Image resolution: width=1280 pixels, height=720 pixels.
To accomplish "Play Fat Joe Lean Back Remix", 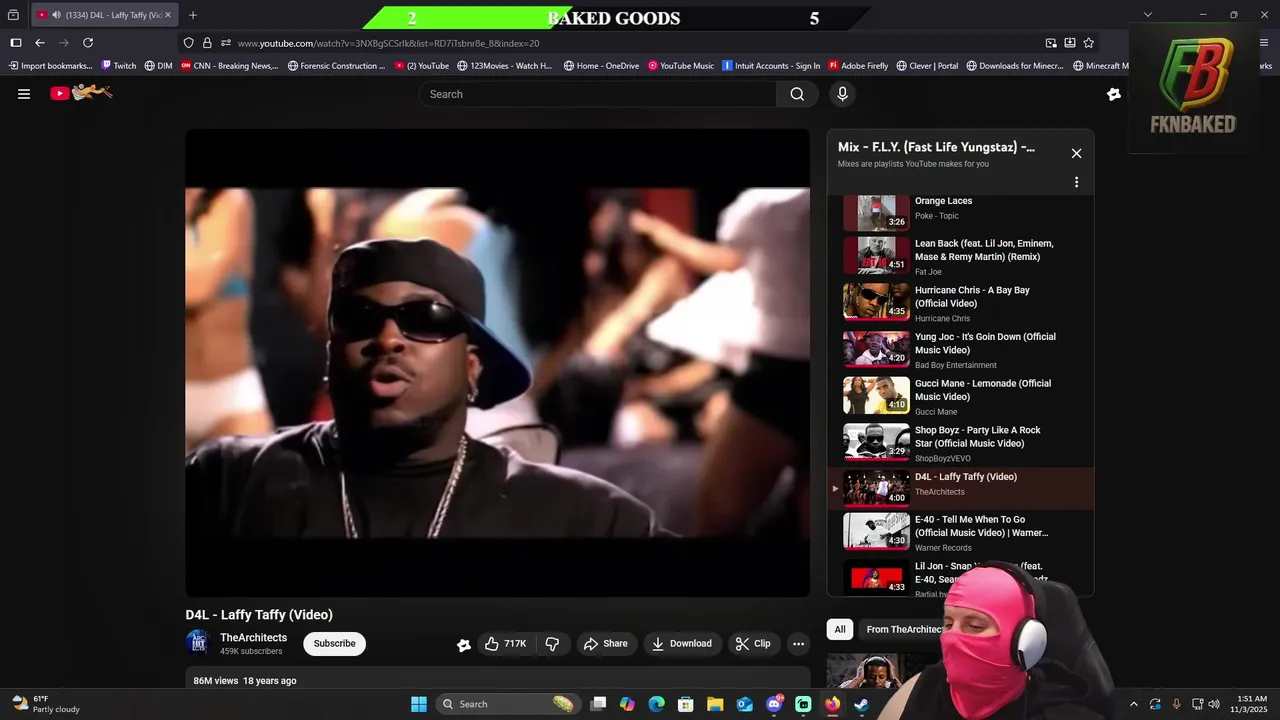I will coord(960,257).
